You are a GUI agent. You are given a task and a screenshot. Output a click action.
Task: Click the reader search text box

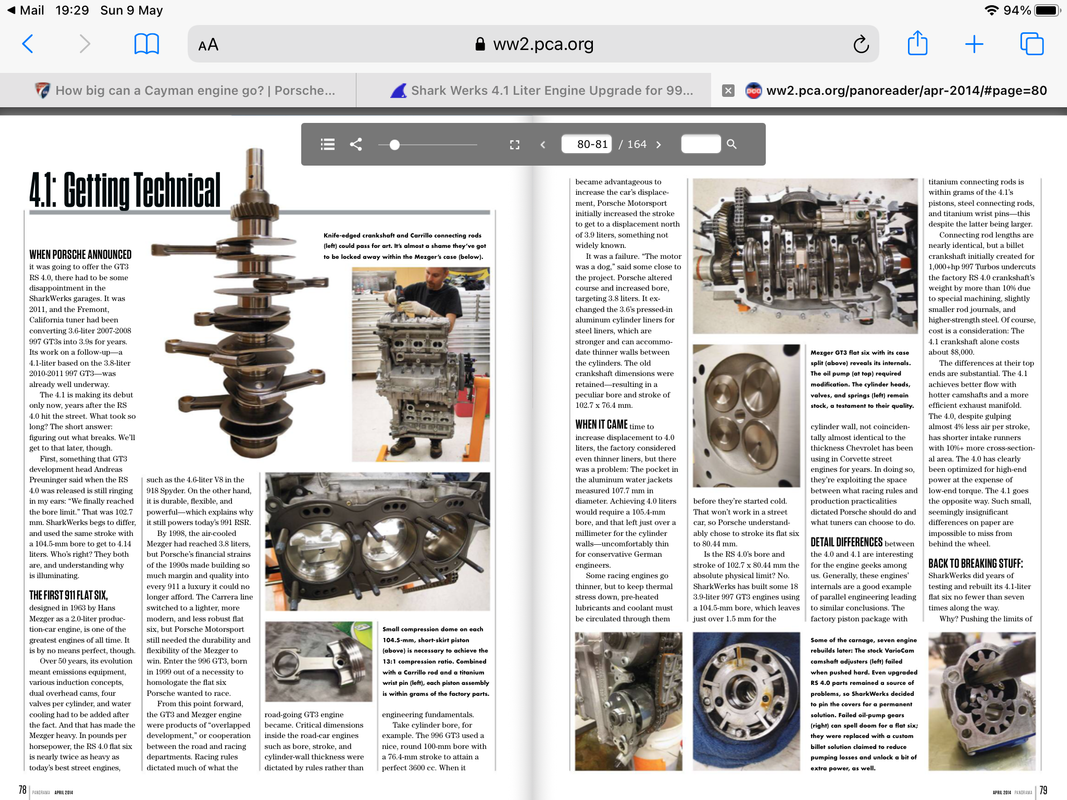(700, 144)
